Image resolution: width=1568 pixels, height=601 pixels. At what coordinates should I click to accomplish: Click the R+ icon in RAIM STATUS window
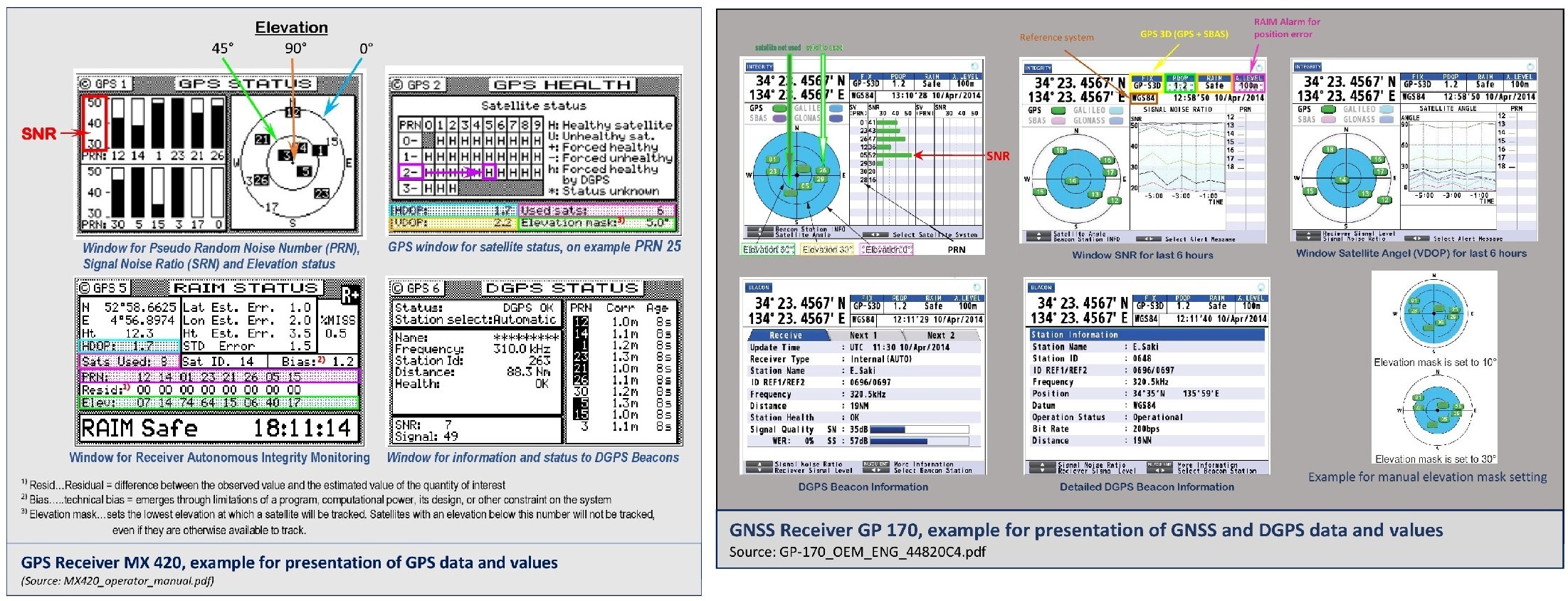click(x=350, y=295)
